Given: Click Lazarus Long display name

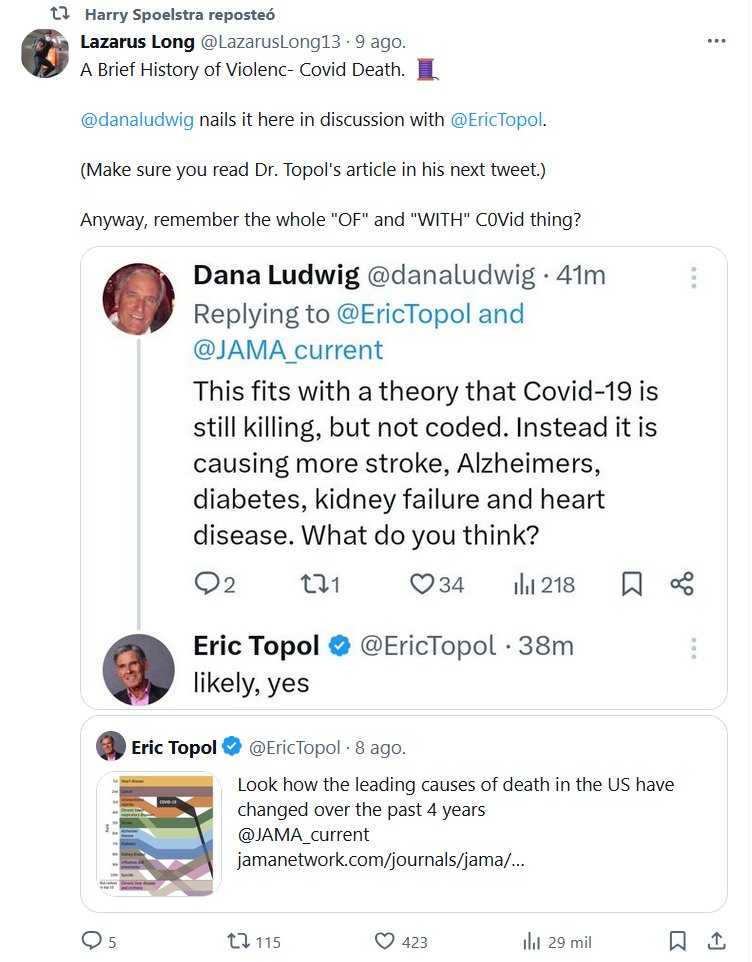Looking at the screenshot, I should click(137, 42).
